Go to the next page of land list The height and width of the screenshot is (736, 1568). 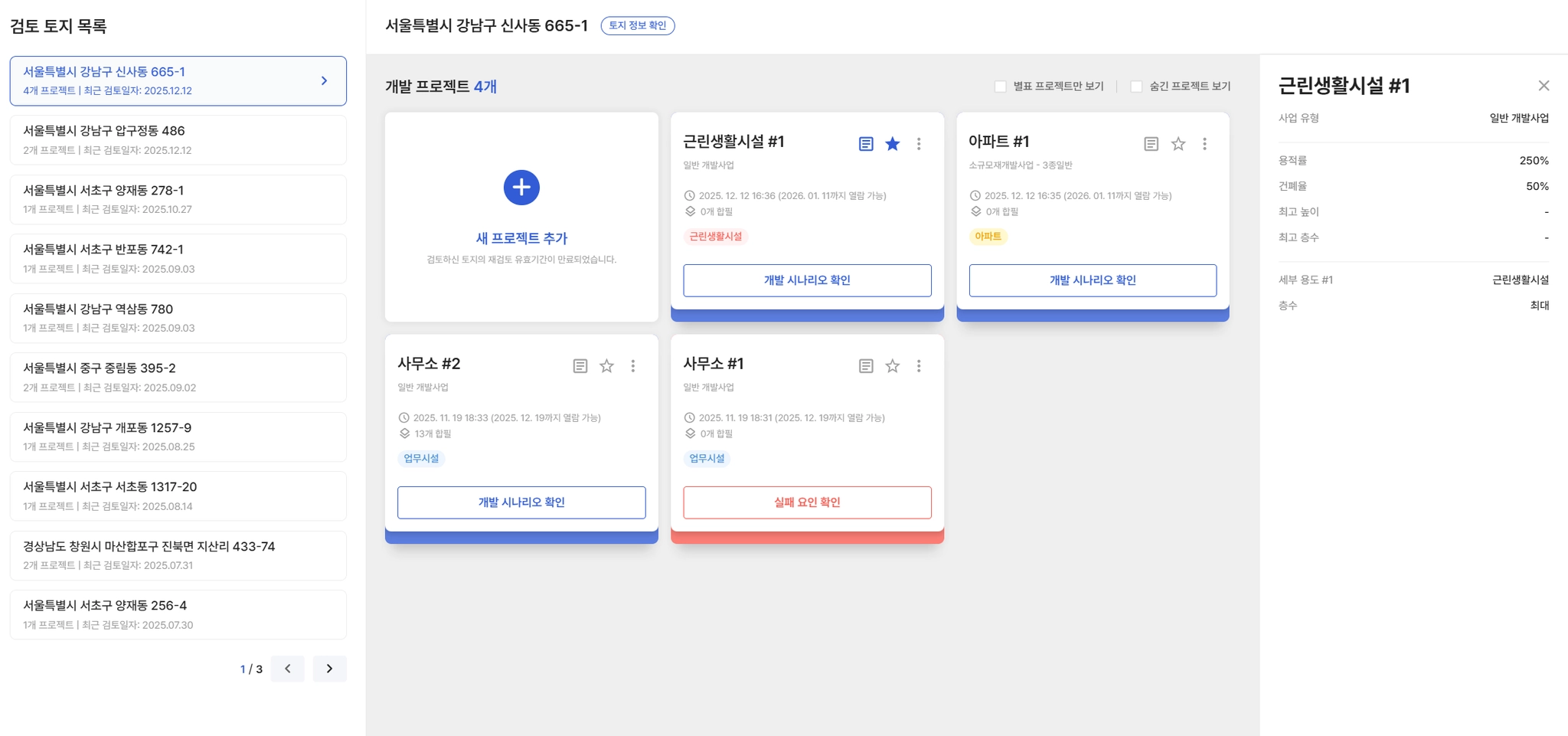(330, 669)
